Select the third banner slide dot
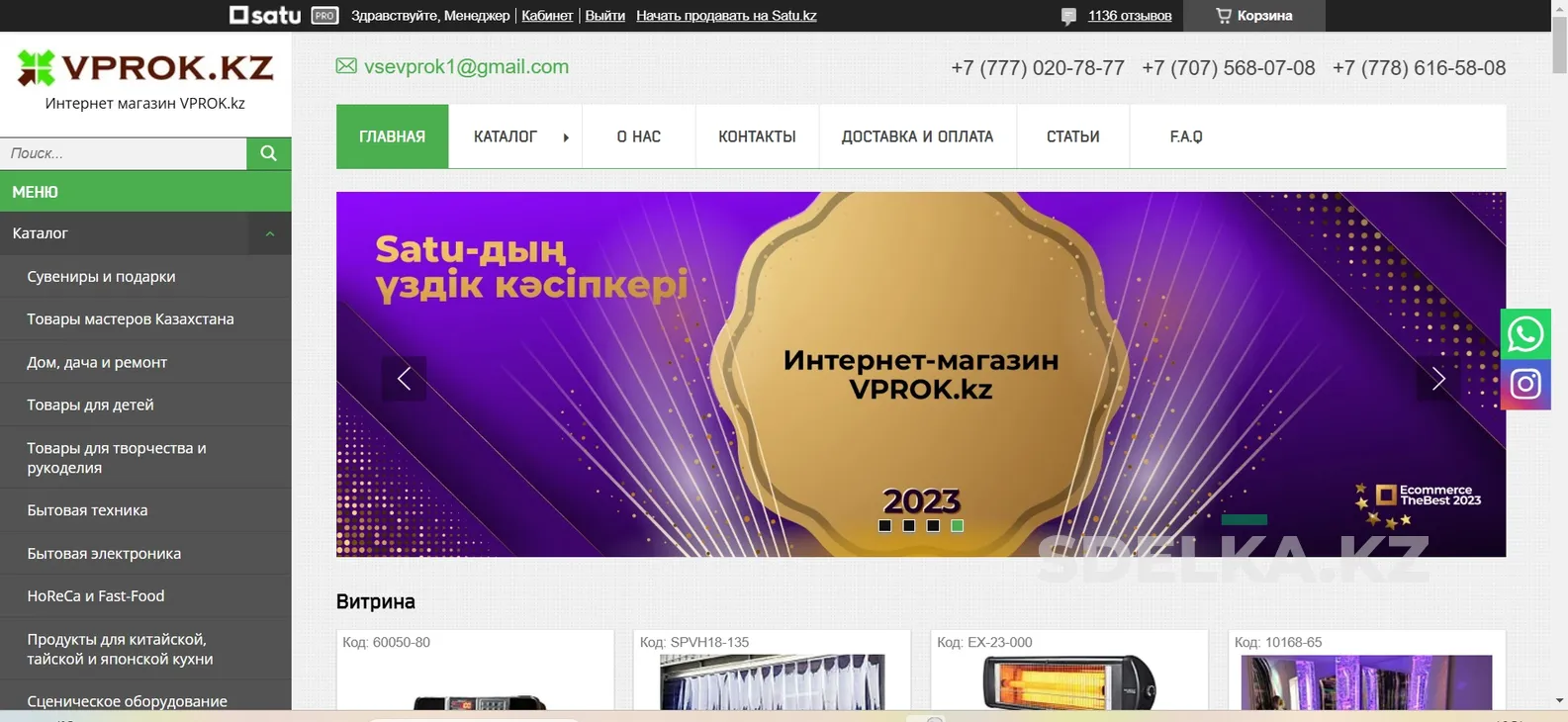 933,526
